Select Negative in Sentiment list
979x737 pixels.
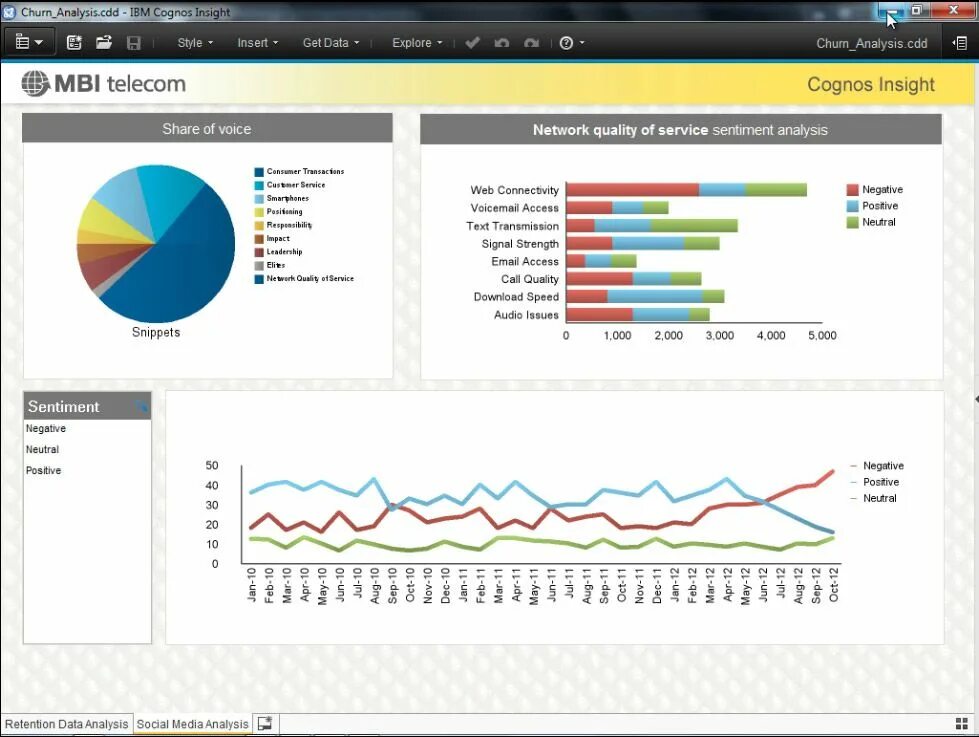(x=46, y=428)
